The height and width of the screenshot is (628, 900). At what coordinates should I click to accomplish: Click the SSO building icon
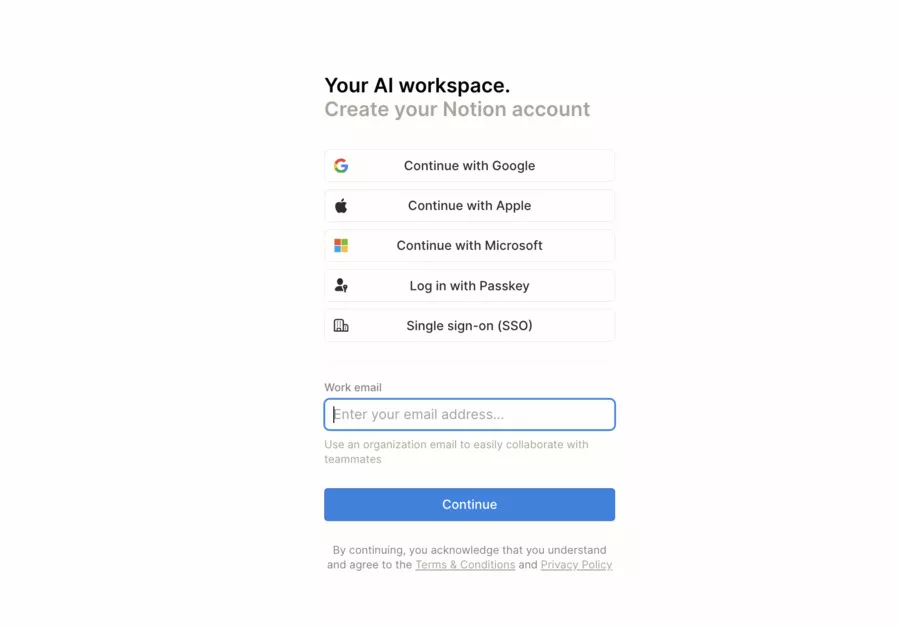pyautogui.click(x=342, y=325)
